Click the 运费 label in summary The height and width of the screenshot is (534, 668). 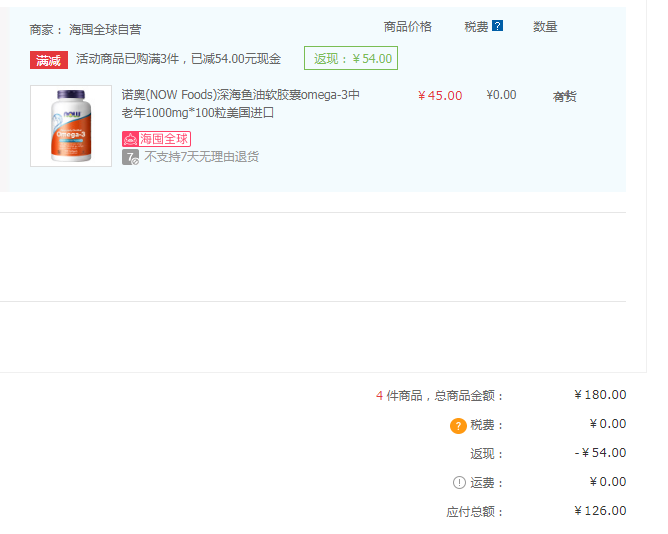[486, 483]
